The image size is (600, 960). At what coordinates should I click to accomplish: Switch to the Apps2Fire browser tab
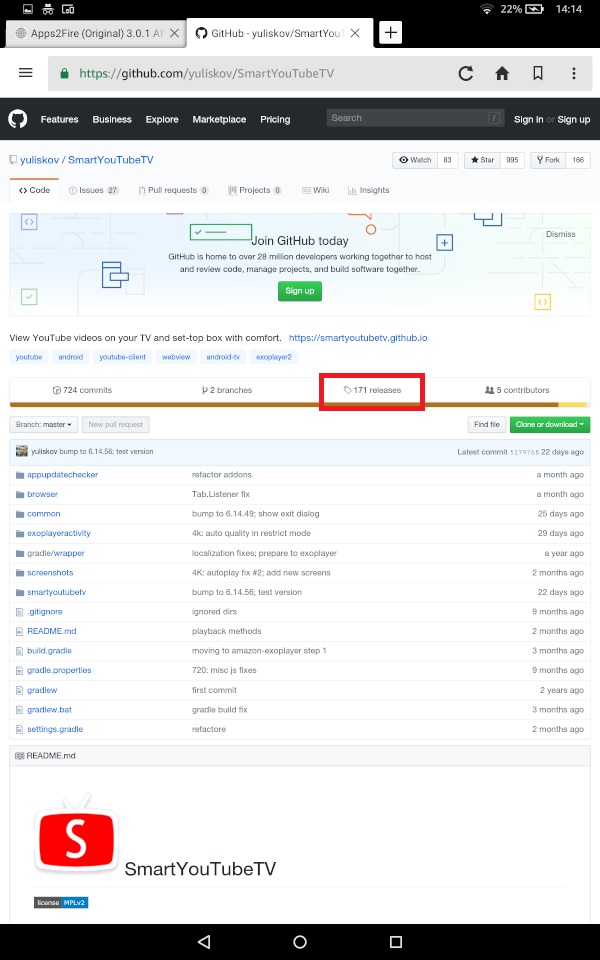pyautogui.click(x=96, y=33)
